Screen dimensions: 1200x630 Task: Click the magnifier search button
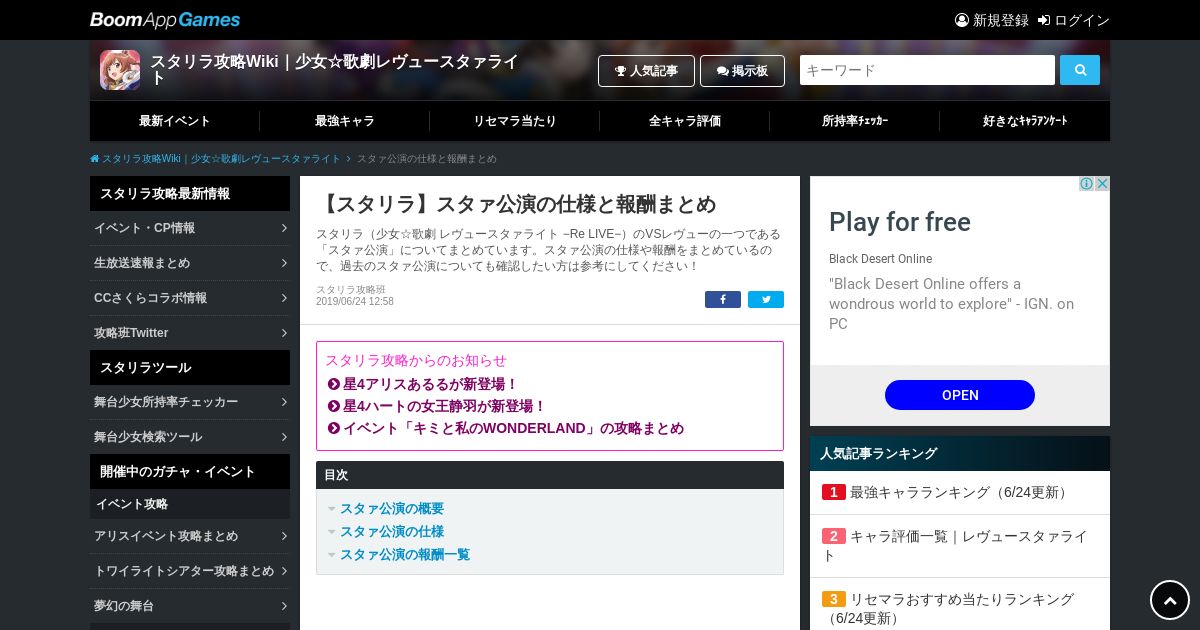point(1080,70)
